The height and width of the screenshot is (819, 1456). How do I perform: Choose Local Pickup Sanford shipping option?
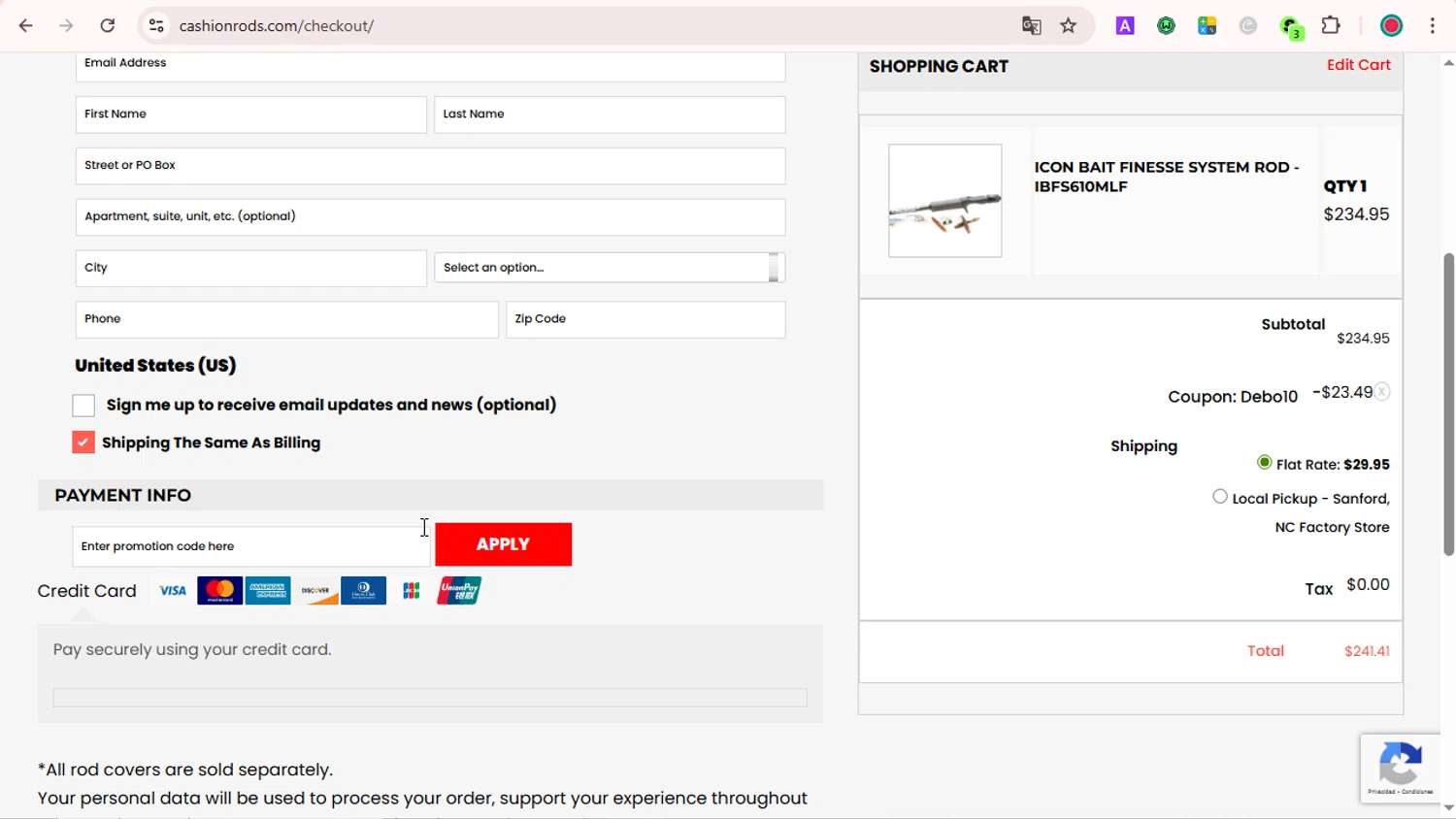click(1220, 497)
